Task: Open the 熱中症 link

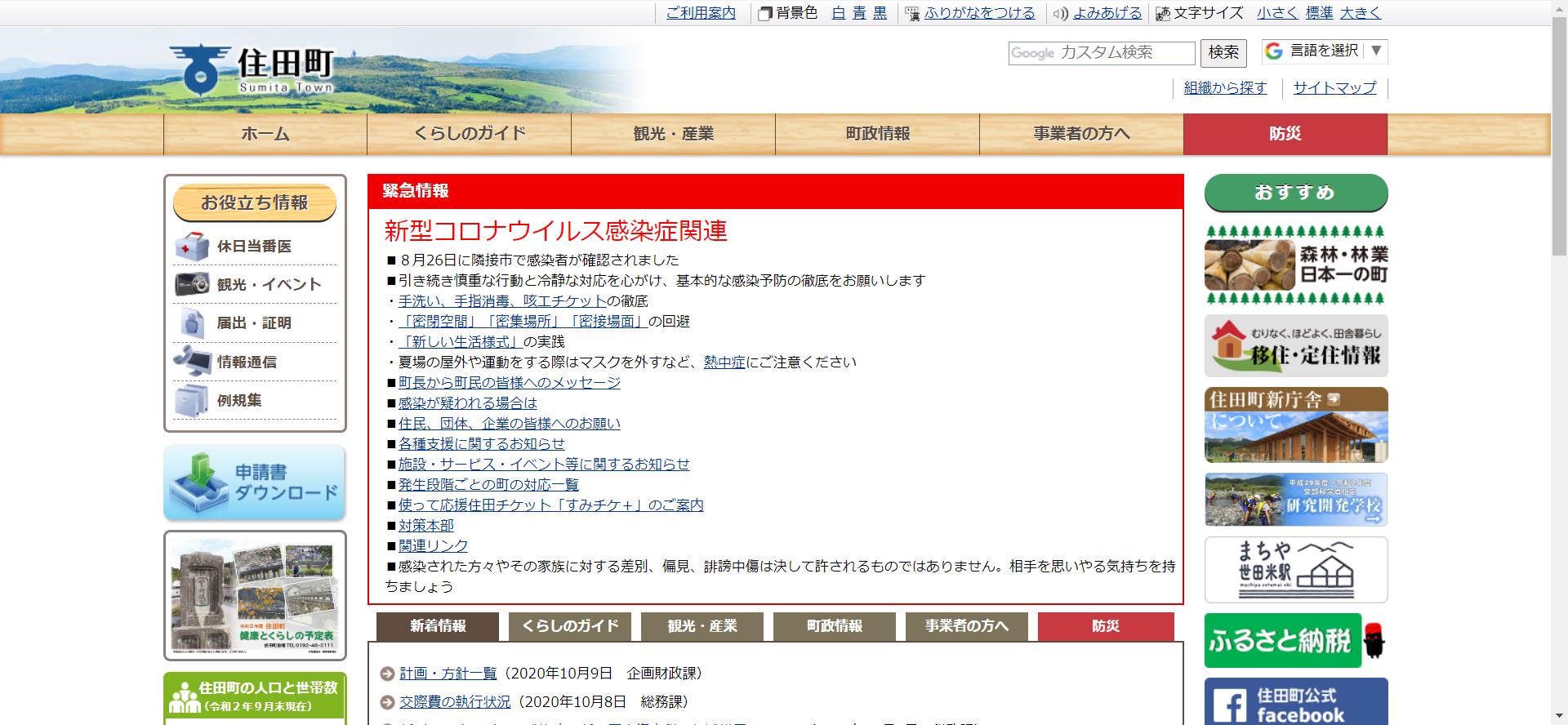Action: pyautogui.click(x=724, y=362)
